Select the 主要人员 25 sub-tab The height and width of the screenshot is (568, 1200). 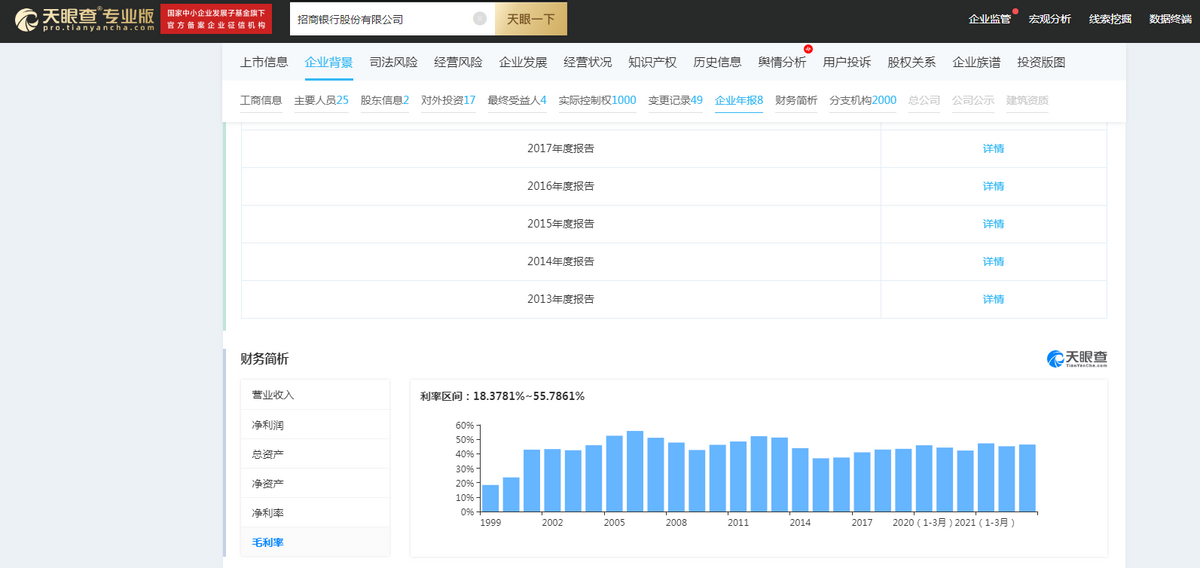pos(321,100)
